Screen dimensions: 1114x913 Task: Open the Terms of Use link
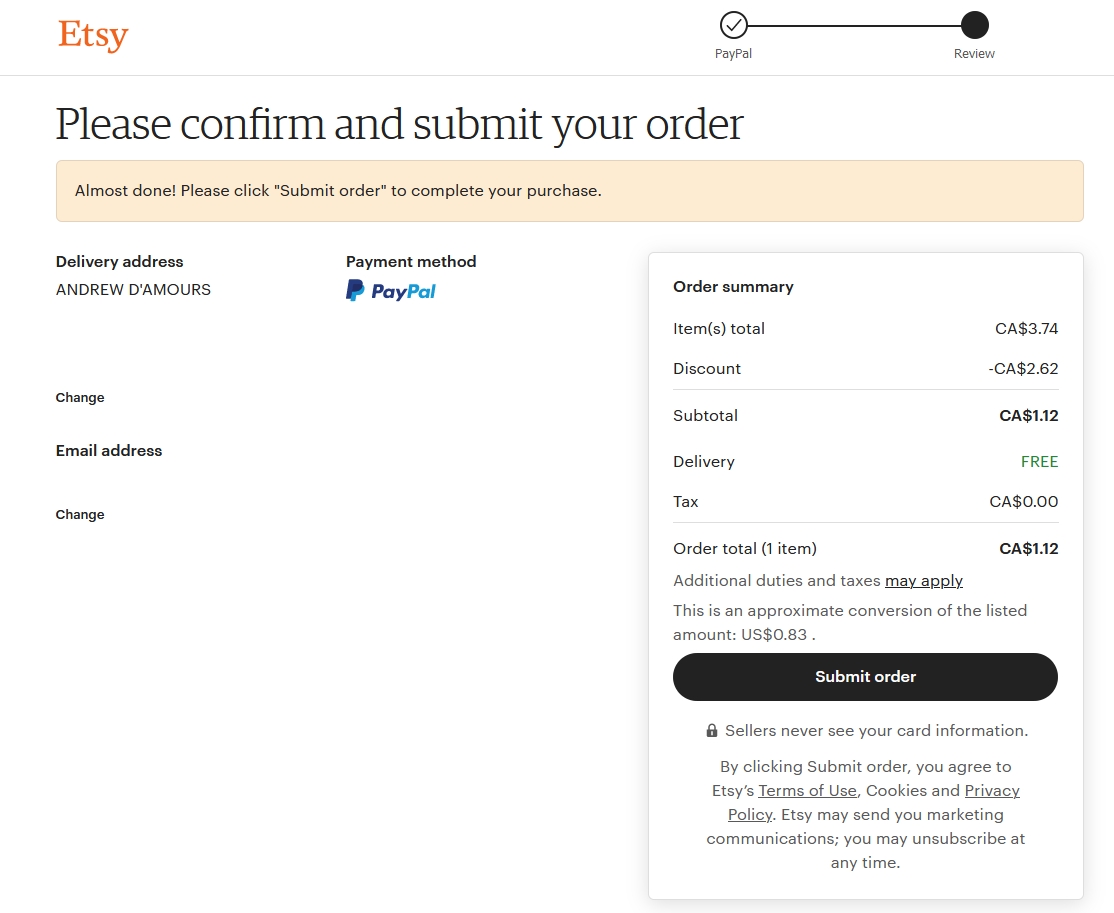tap(807, 790)
